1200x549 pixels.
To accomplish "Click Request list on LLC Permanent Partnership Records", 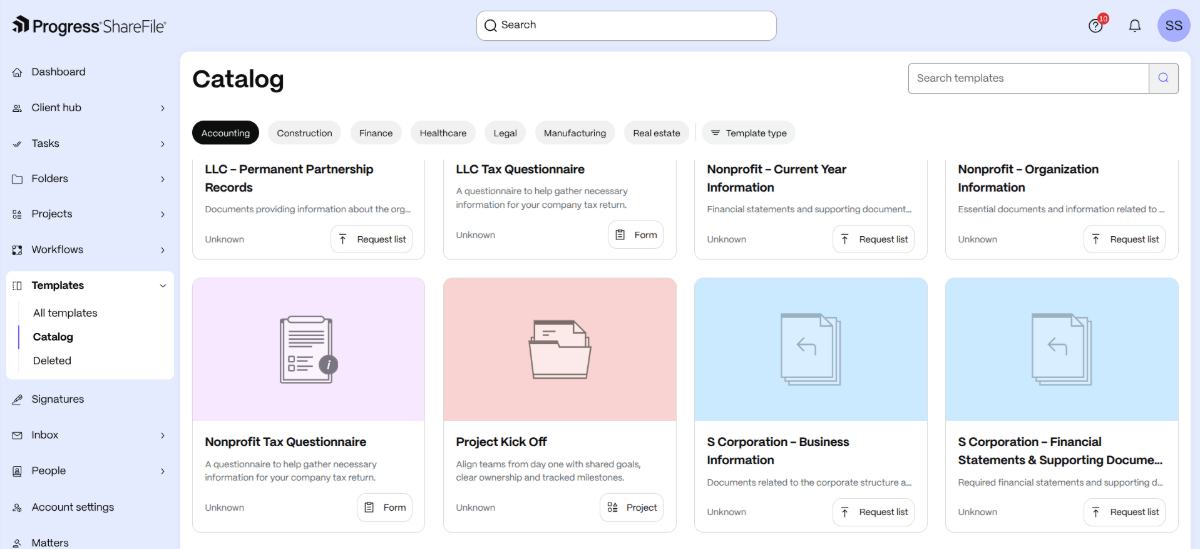I will tap(371, 239).
